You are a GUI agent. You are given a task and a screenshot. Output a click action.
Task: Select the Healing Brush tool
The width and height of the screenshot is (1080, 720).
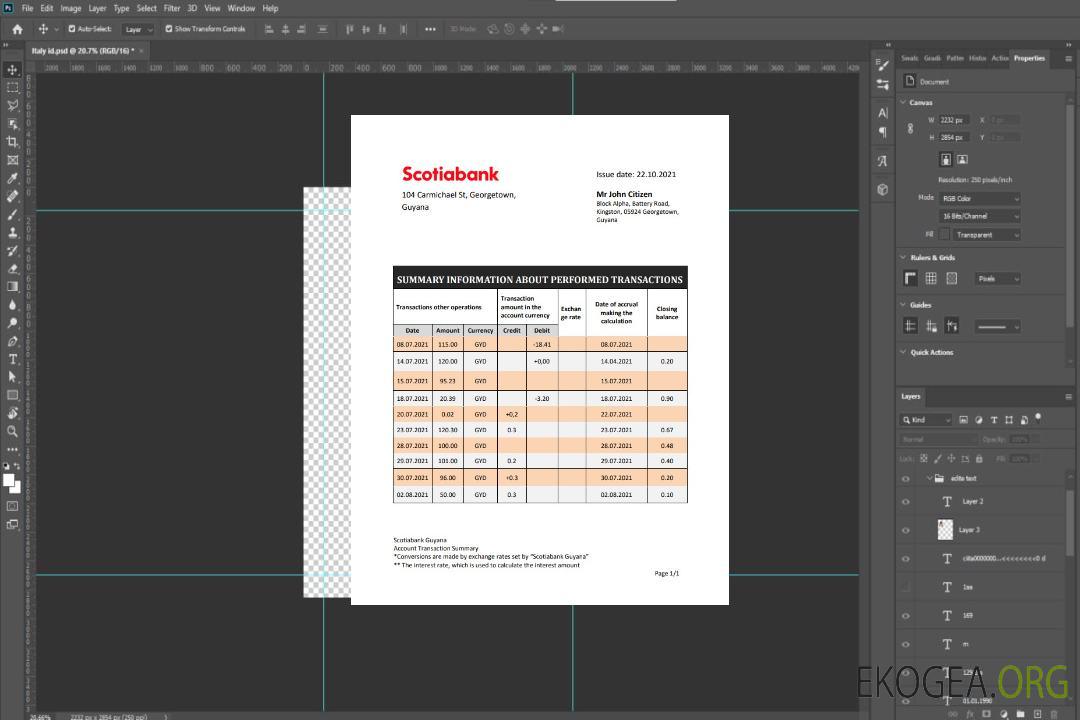click(x=12, y=196)
